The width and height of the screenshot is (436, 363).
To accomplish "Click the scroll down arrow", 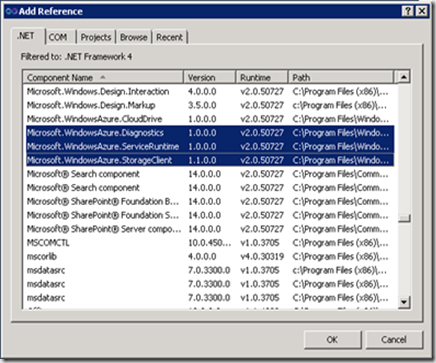I will (404, 302).
